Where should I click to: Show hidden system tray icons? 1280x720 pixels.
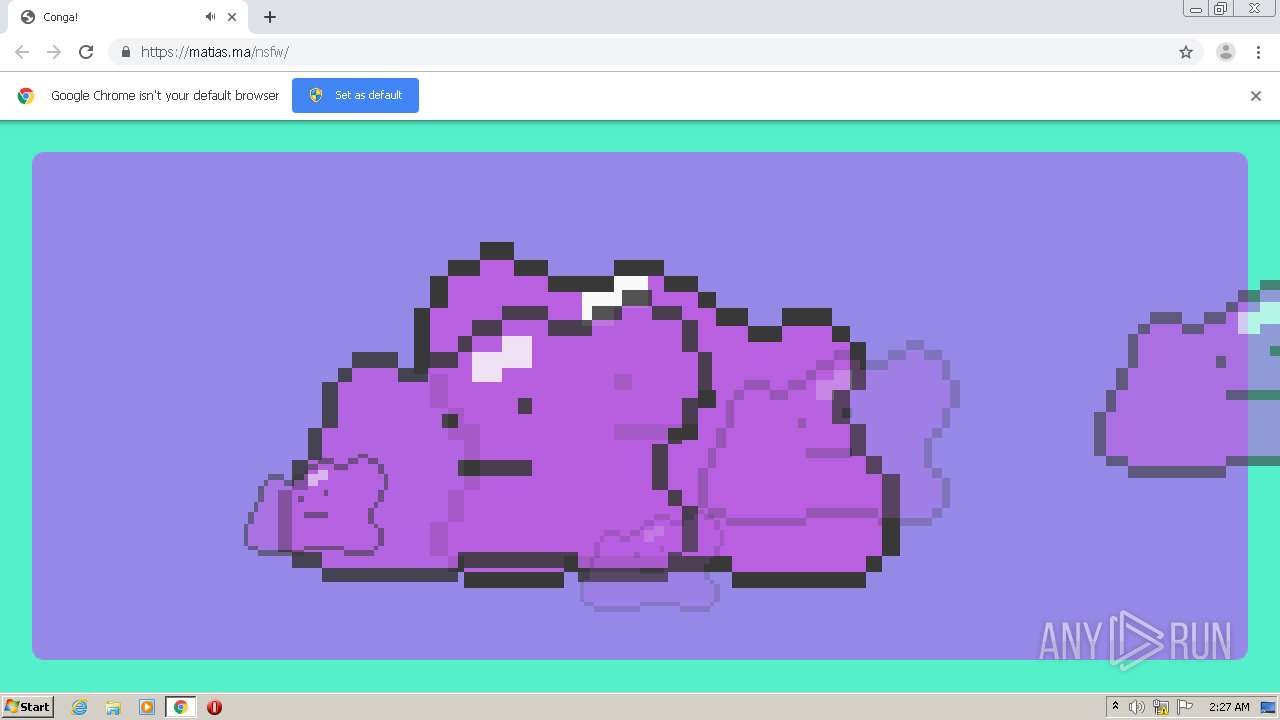point(1115,707)
